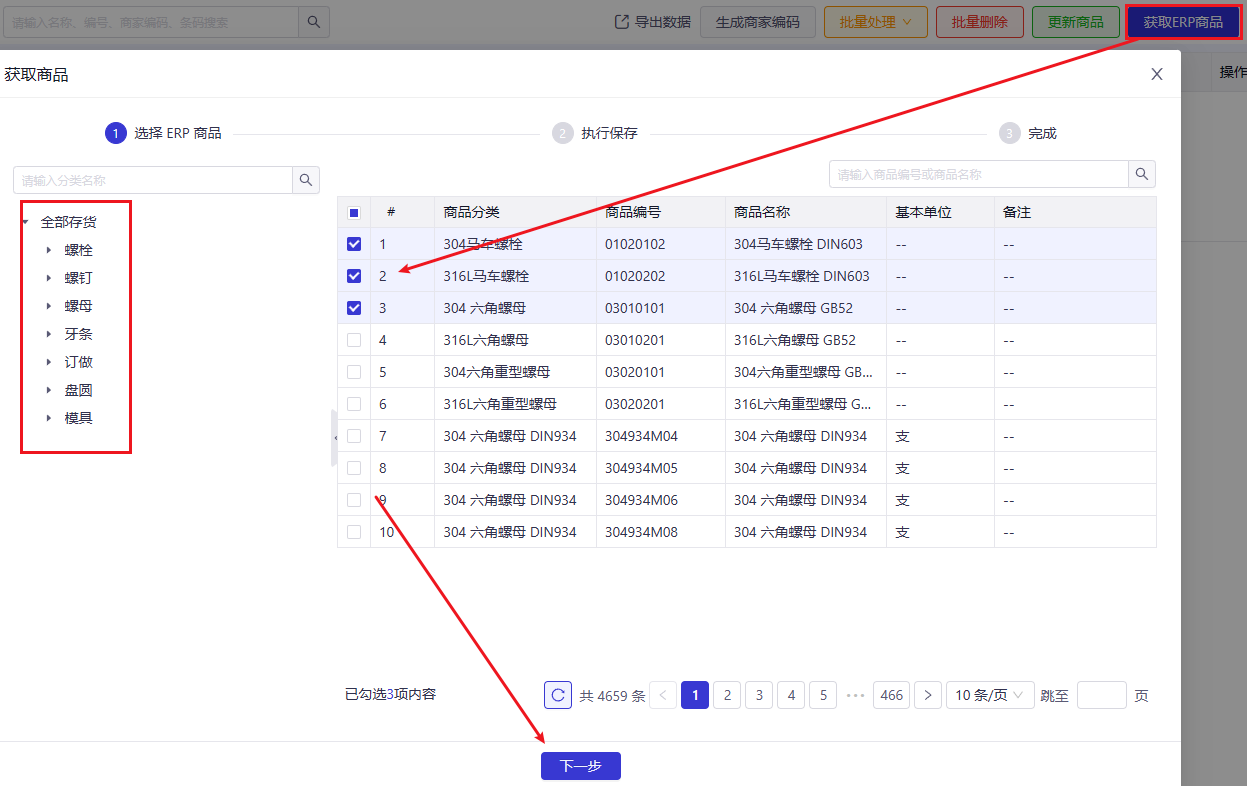Go to the next page arrow
The height and width of the screenshot is (786, 1247).
coord(928,695)
